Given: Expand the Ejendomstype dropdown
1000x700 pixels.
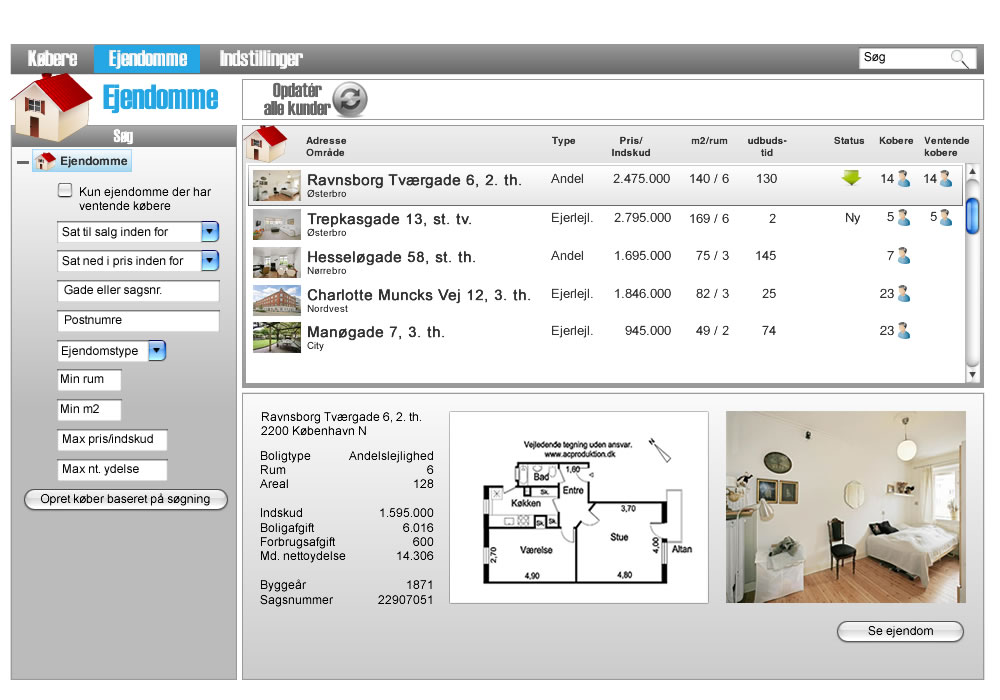Looking at the screenshot, I should [157, 351].
